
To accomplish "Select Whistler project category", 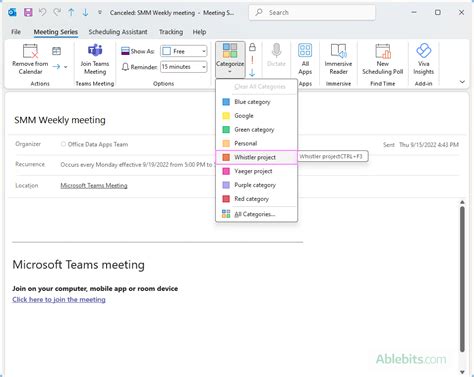I will point(256,157).
